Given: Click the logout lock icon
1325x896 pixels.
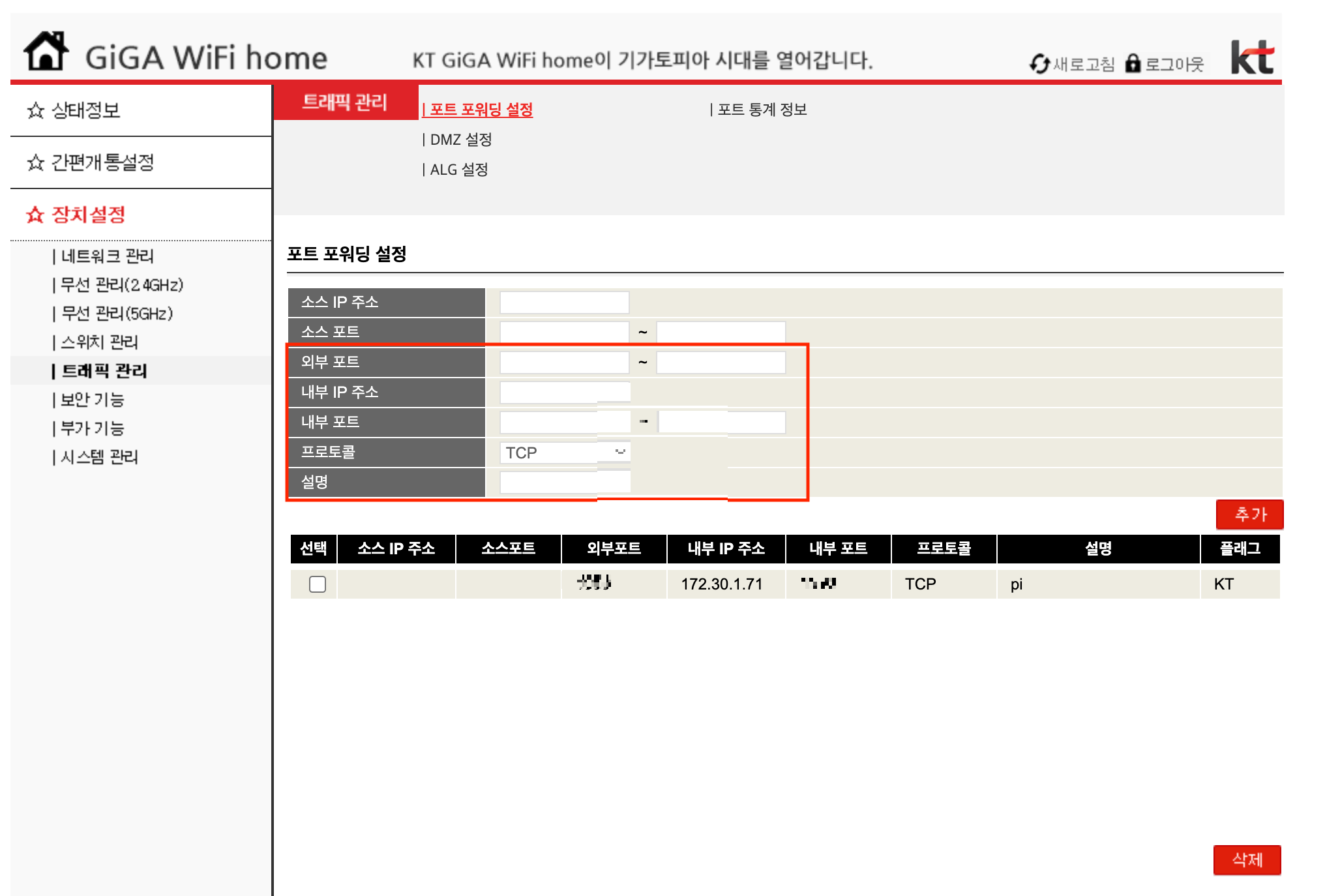Looking at the screenshot, I should tap(1133, 63).
